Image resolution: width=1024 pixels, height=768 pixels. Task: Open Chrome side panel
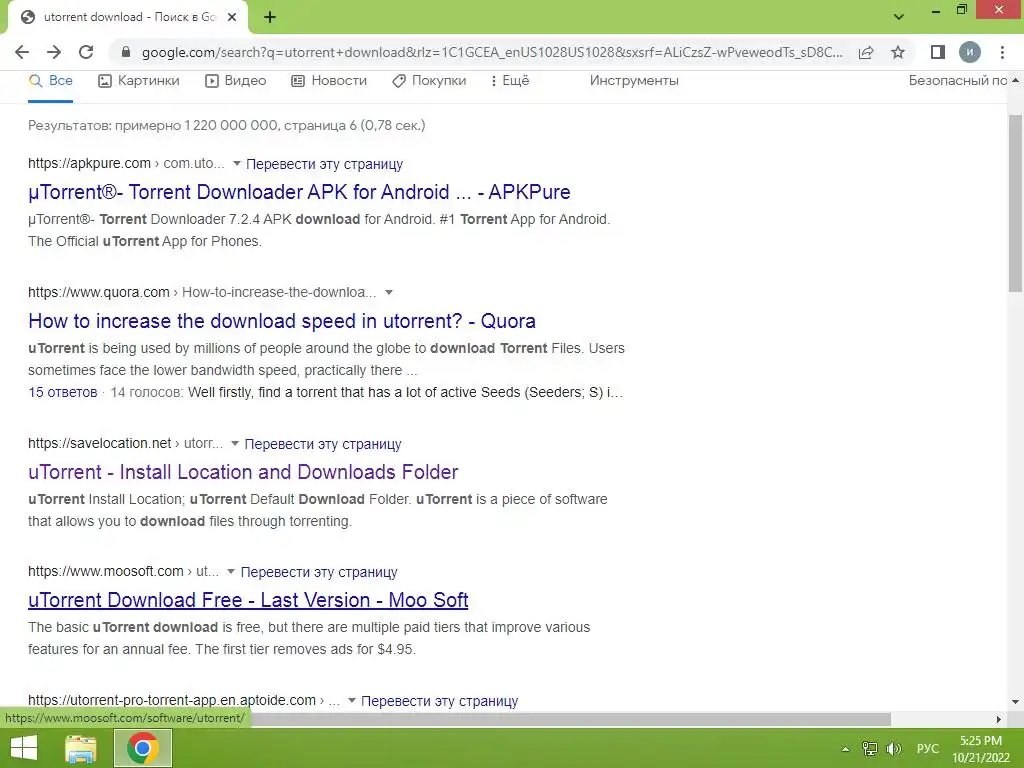point(938,52)
